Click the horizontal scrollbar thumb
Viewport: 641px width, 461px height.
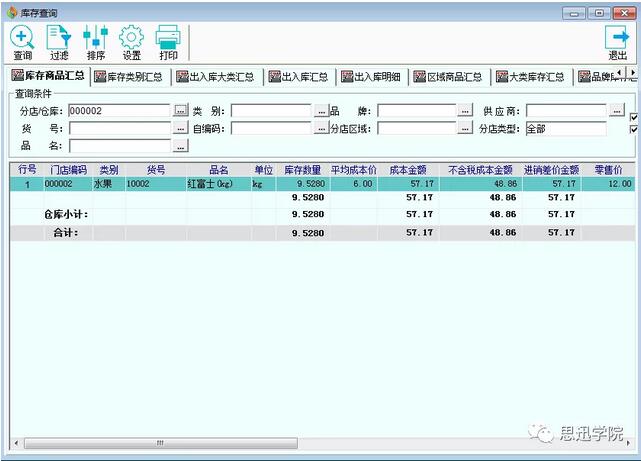[158, 443]
